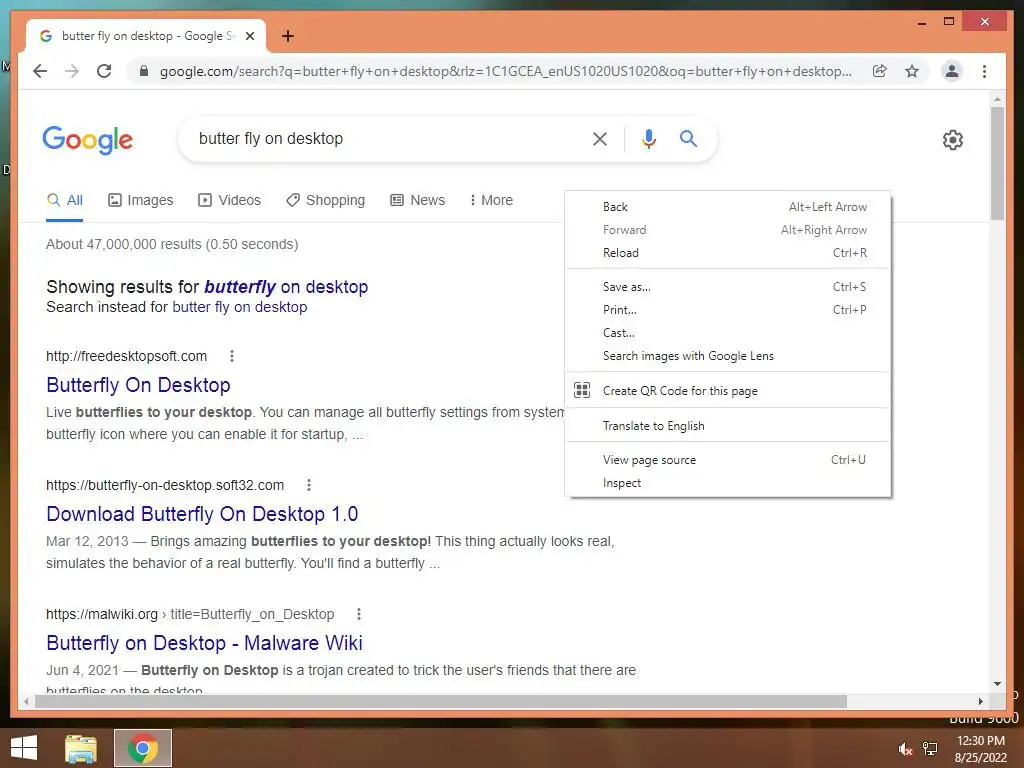The image size is (1024, 768).
Task: Open File Explorer from the taskbar
Action: [80, 748]
